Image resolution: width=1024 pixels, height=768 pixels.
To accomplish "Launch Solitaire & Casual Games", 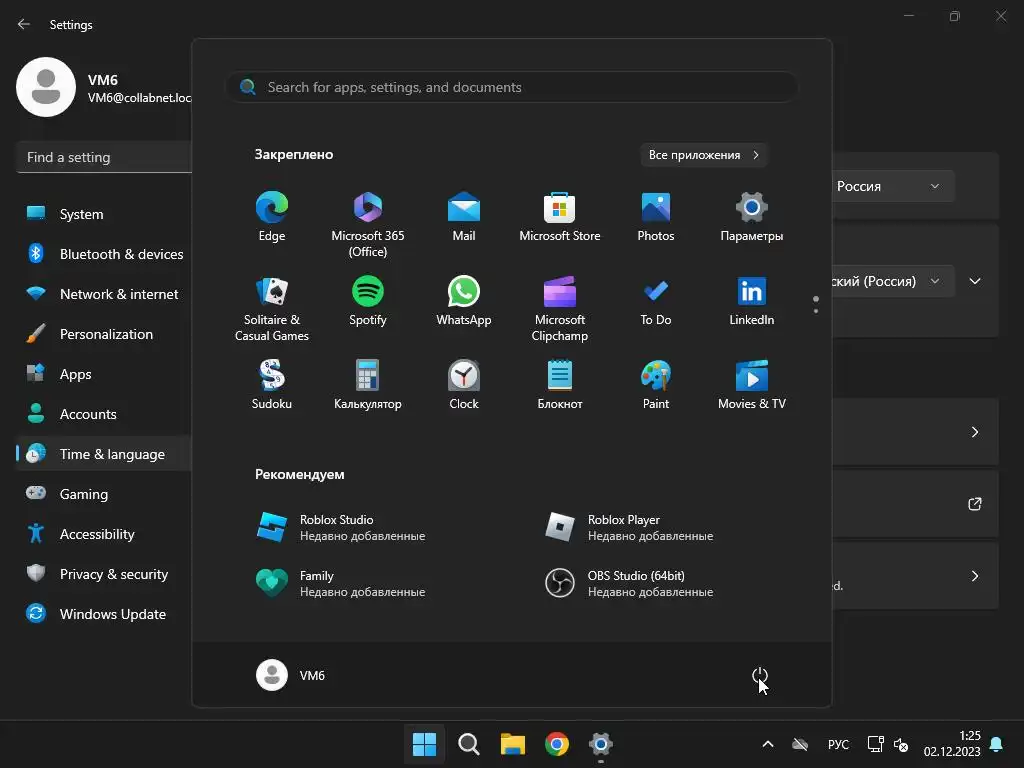I will point(272,309).
